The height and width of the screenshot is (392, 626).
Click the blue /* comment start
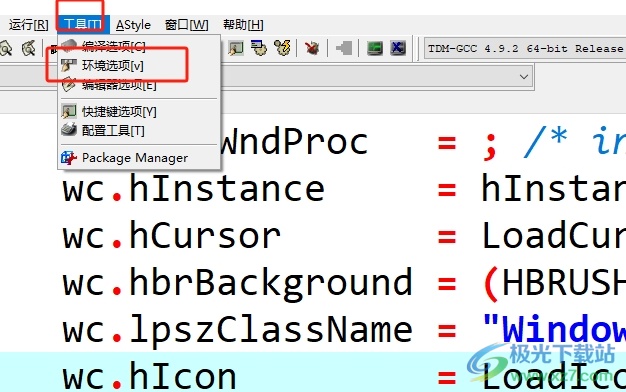(545, 141)
